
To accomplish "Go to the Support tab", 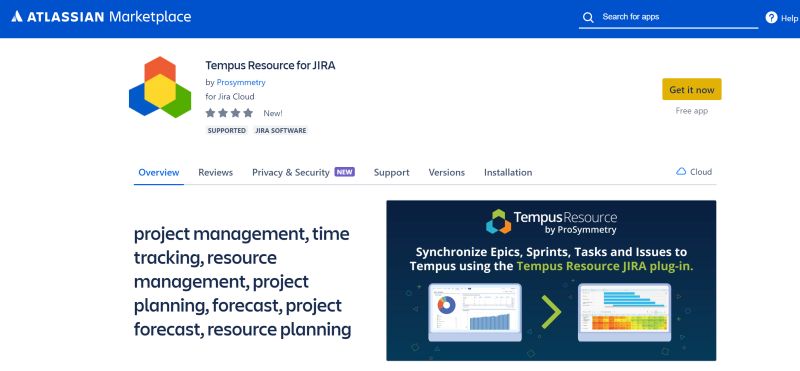I will pyautogui.click(x=391, y=172).
